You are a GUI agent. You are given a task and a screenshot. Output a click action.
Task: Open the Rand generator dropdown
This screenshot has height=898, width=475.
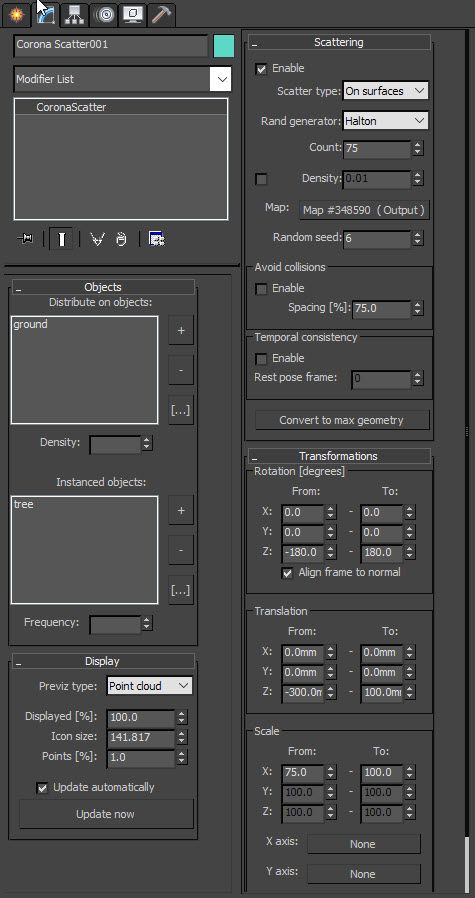tap(386, 121)
